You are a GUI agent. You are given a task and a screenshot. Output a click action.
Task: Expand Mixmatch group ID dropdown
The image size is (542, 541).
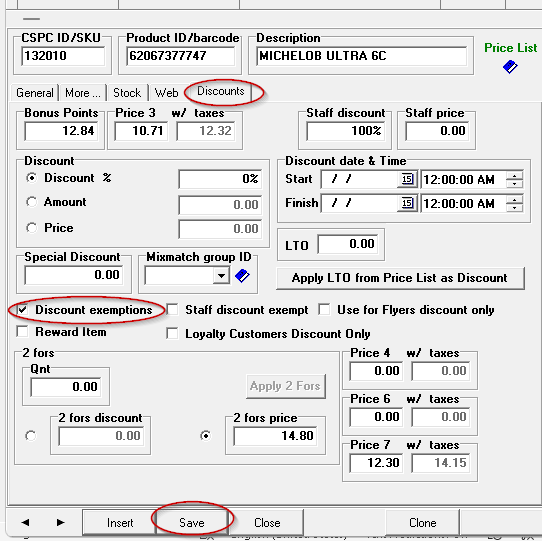[x=221, y=276]
